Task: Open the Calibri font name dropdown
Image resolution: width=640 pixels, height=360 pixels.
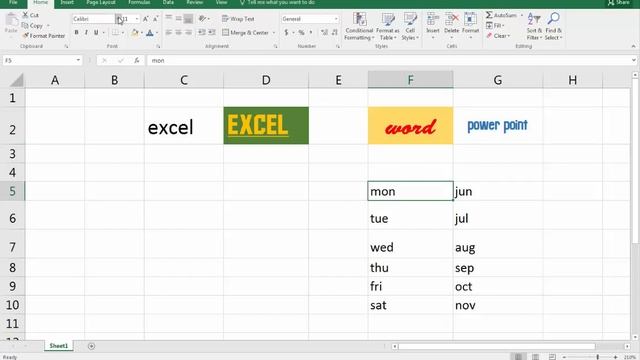Action: point(118,19)
